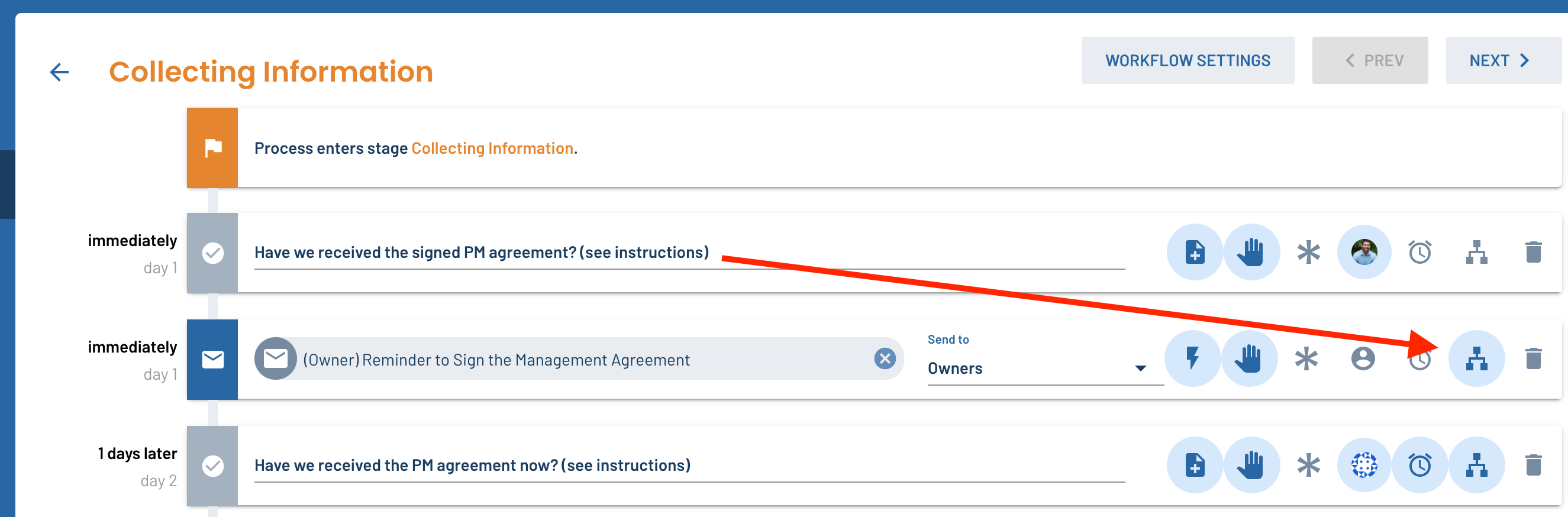Edit the signed PM agreement task name

[689, 253]
